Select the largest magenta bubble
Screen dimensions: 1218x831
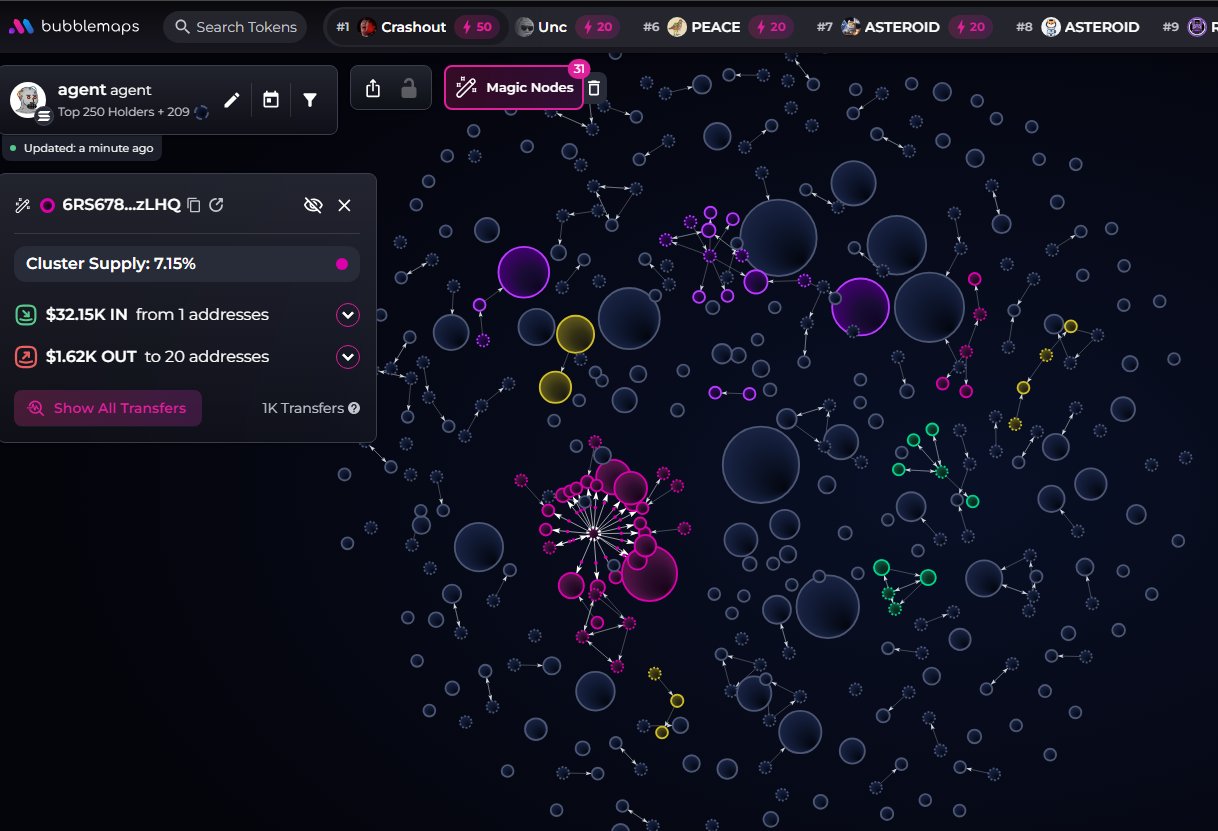[x=650, y=573]
